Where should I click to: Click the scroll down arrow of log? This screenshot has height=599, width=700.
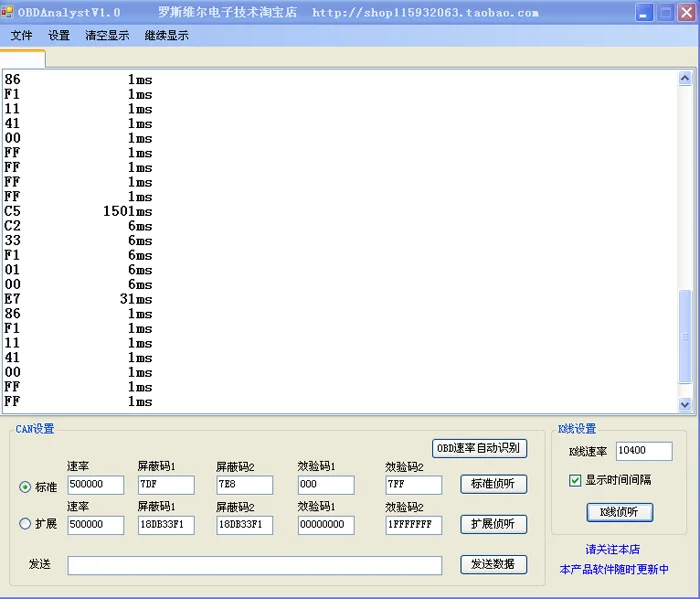coord(685,404)
